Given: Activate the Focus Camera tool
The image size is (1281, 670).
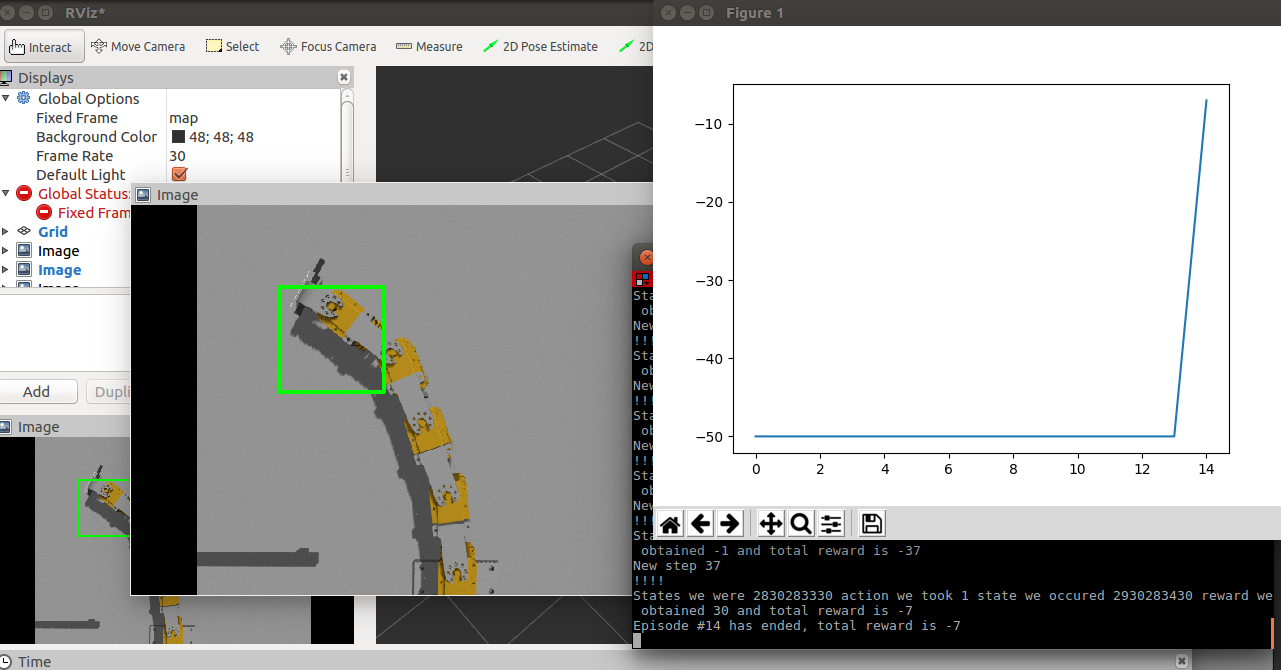Looking at the screenshot, I should pos(328,46).
